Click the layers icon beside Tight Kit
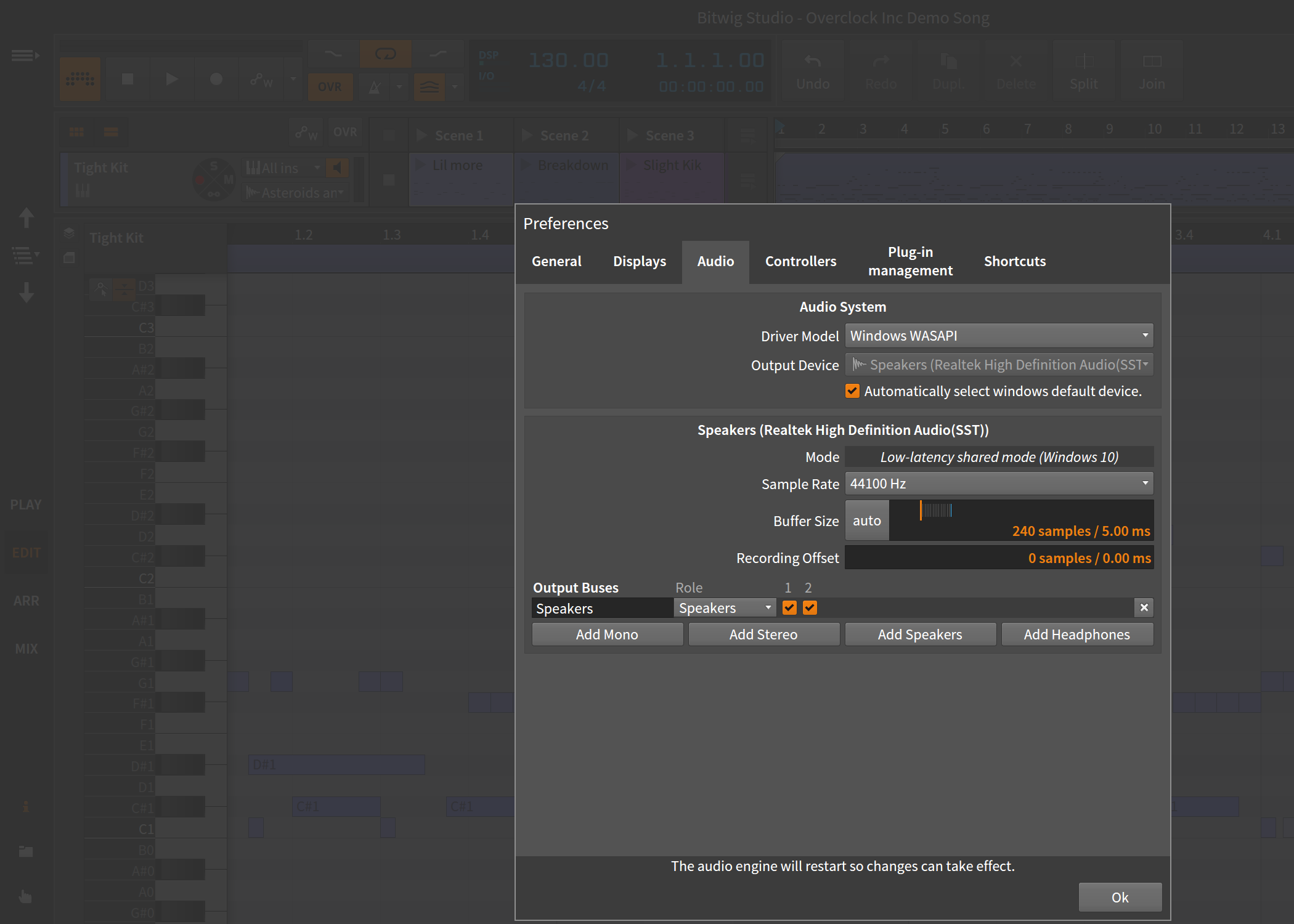This screenshot has width=1294, height=924. (x=69, y=233)
